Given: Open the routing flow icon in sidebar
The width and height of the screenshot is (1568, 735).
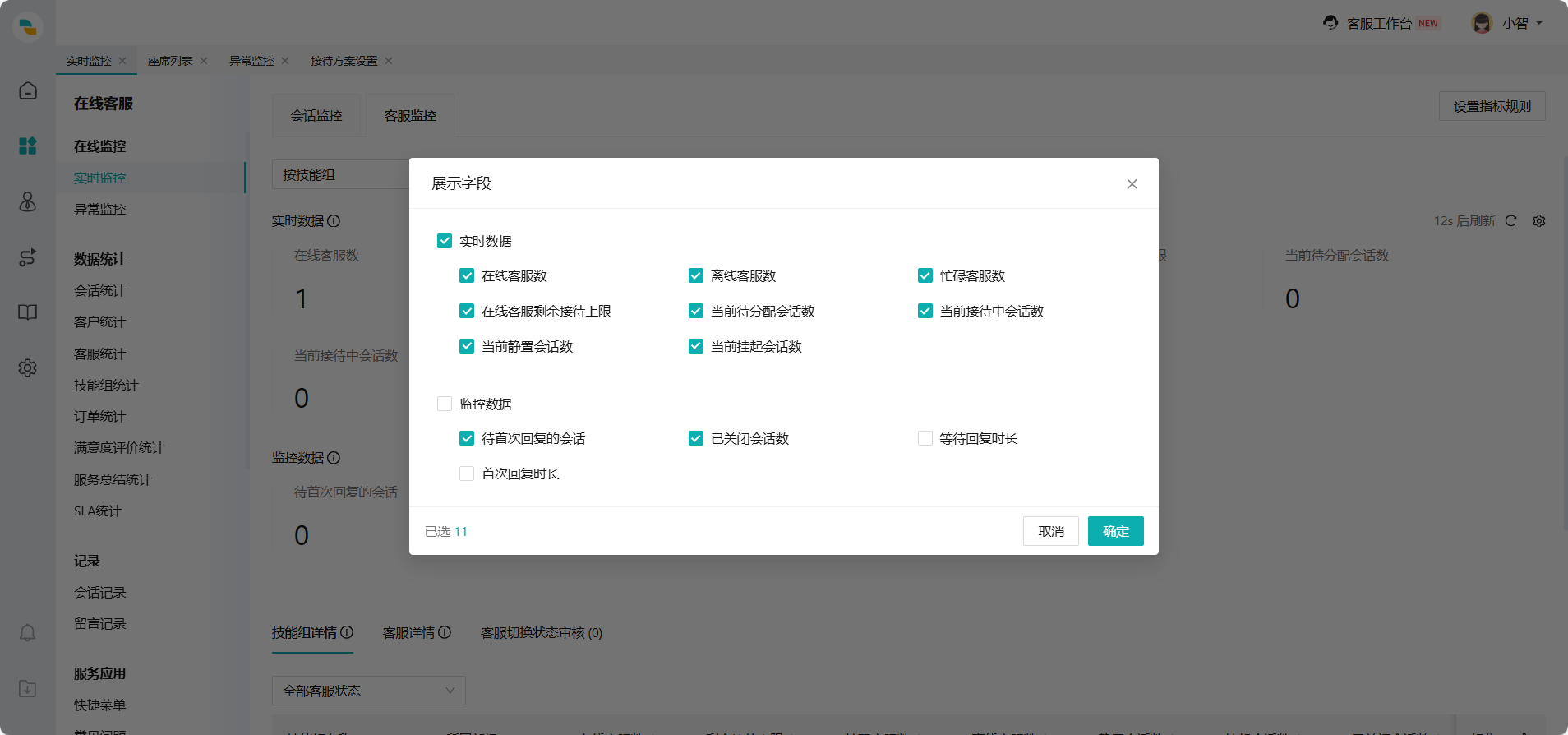Looking at the screenshot, I should tap(28, 257).
